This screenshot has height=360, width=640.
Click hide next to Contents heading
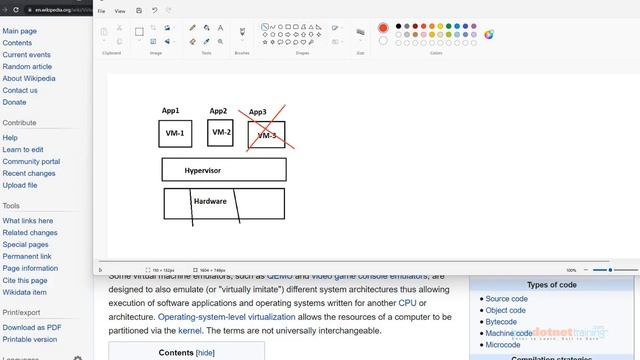point(205,353)
